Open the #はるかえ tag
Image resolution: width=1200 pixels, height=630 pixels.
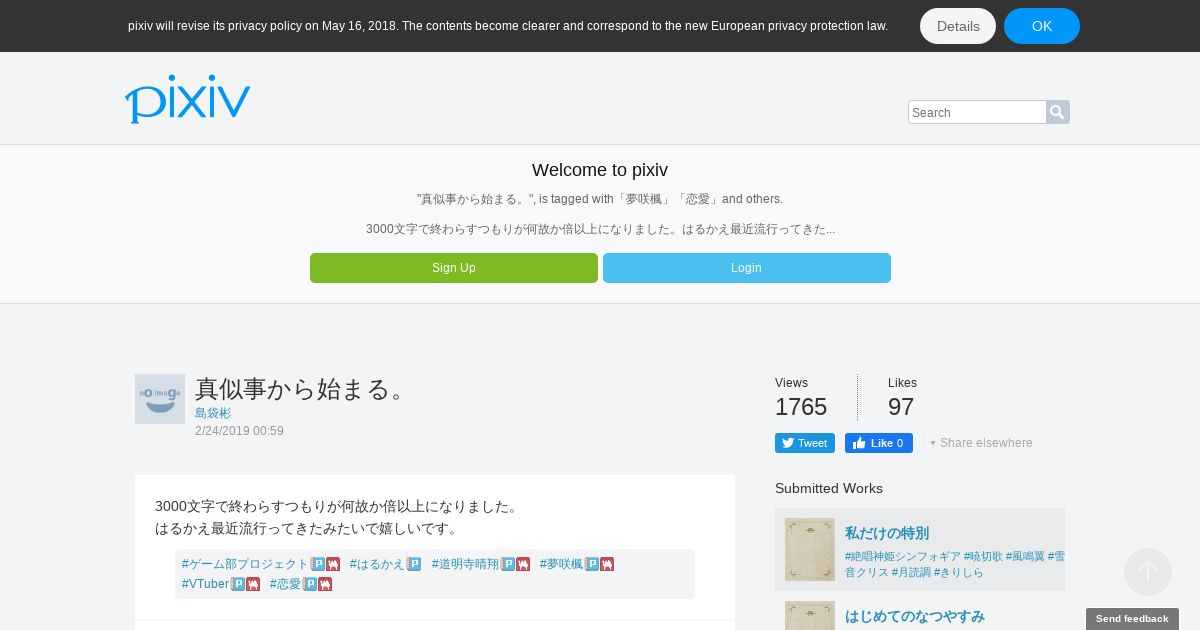pos(378,564)
